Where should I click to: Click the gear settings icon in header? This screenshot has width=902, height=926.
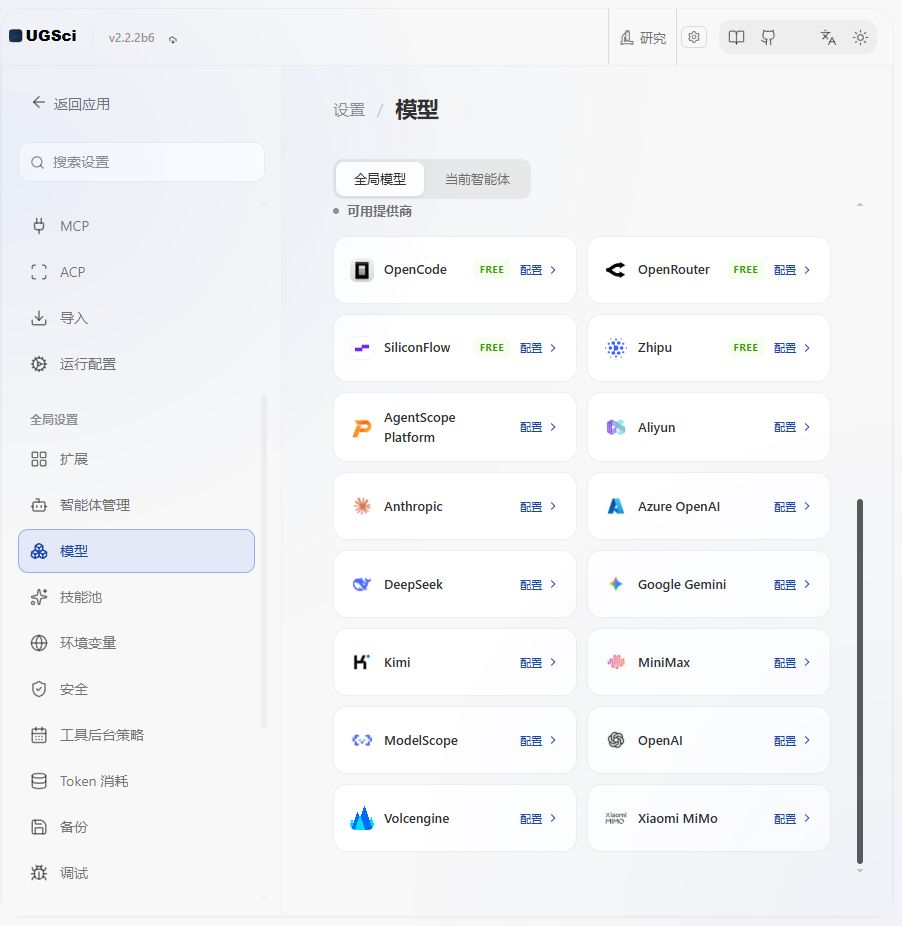694,37
